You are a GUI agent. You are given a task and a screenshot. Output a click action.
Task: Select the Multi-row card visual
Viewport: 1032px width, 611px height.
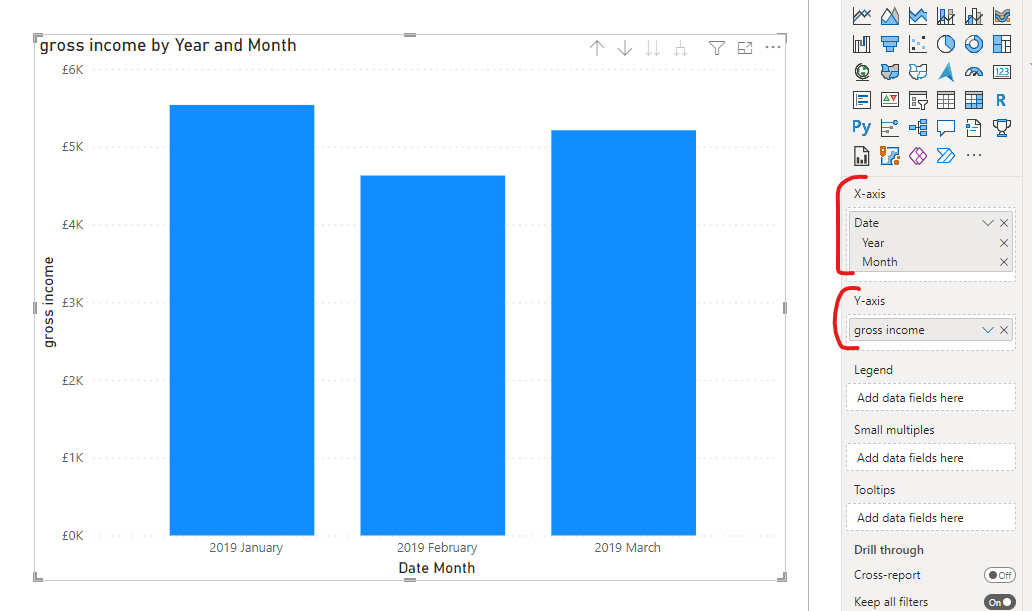pyautogui.click(x=862, y=100)
